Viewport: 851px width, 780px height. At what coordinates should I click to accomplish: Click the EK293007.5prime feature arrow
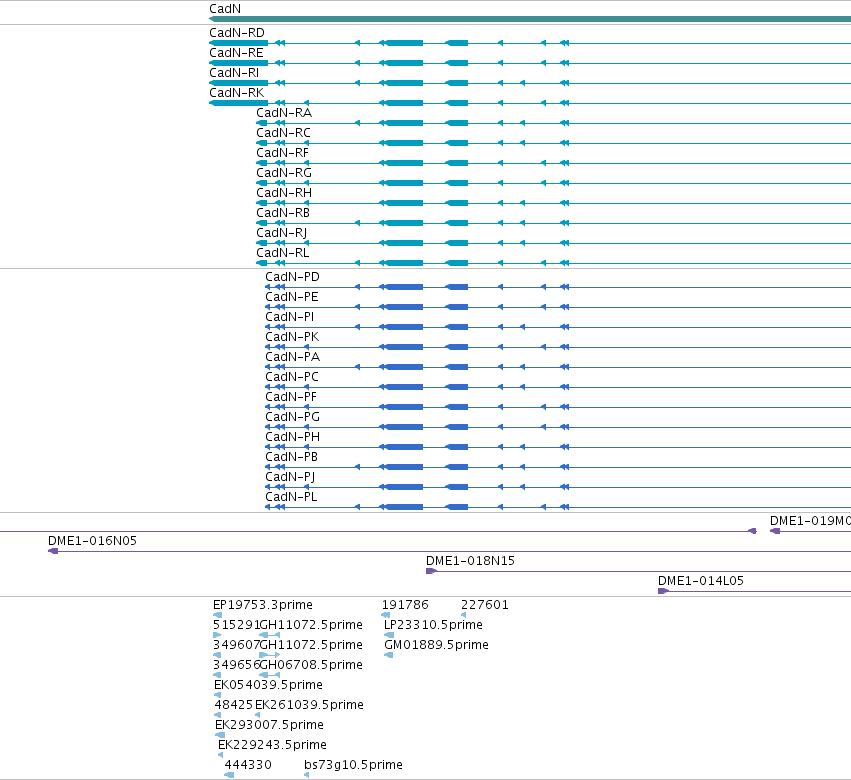[220, 735]
